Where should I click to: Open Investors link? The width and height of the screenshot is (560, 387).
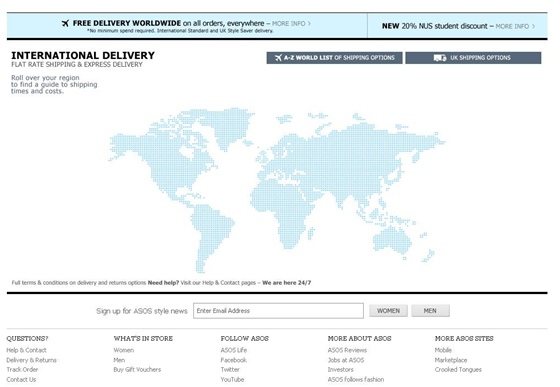point(340,370)
